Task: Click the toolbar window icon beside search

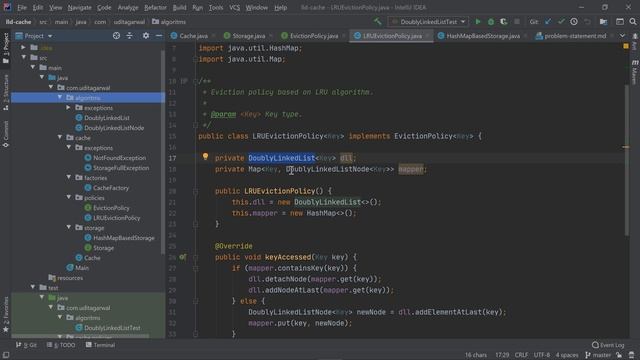Action: click(620, 22)
